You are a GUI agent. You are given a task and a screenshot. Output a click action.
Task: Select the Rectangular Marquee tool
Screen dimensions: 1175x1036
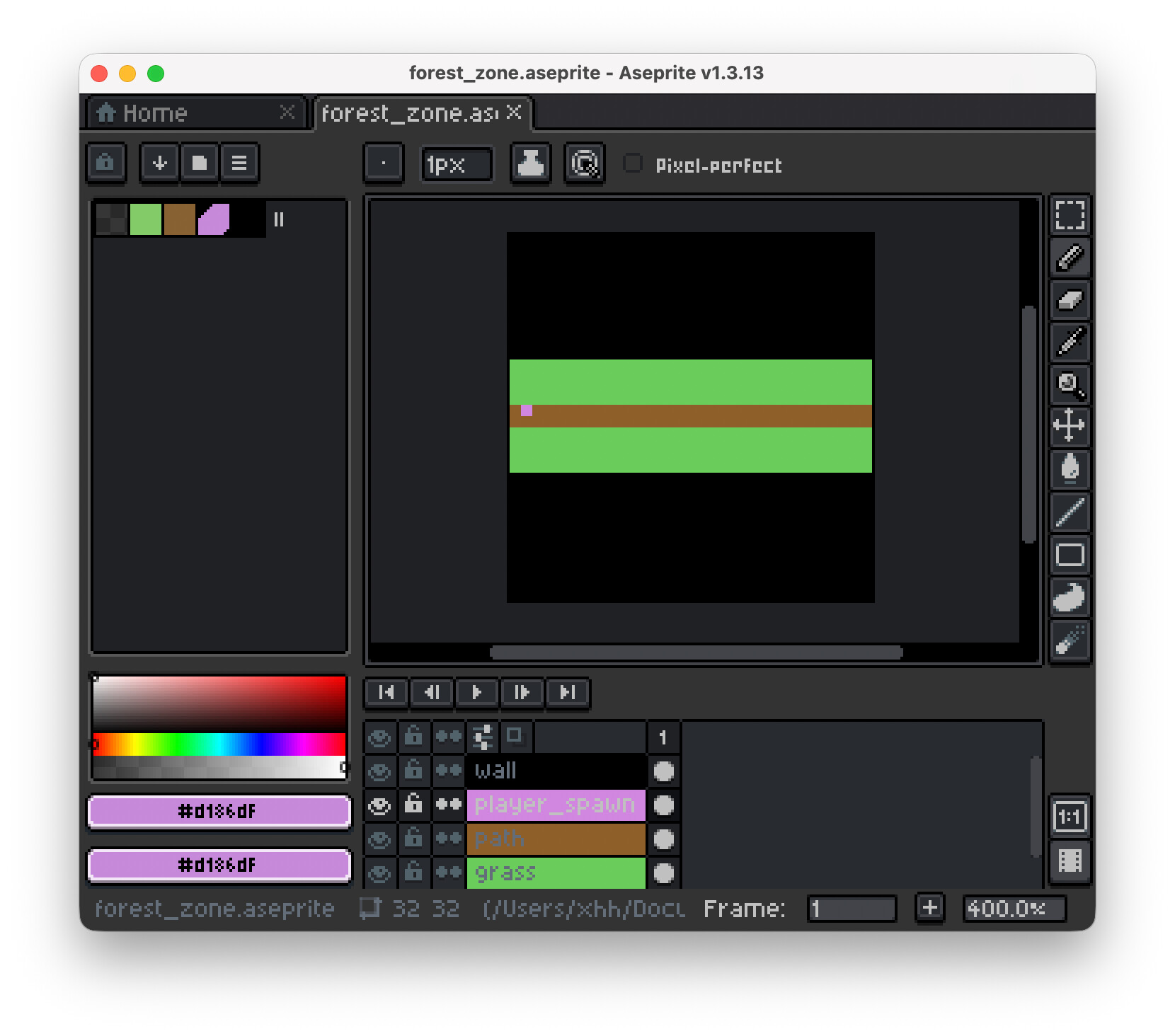pyautogui.click(x=1070, y=215)
